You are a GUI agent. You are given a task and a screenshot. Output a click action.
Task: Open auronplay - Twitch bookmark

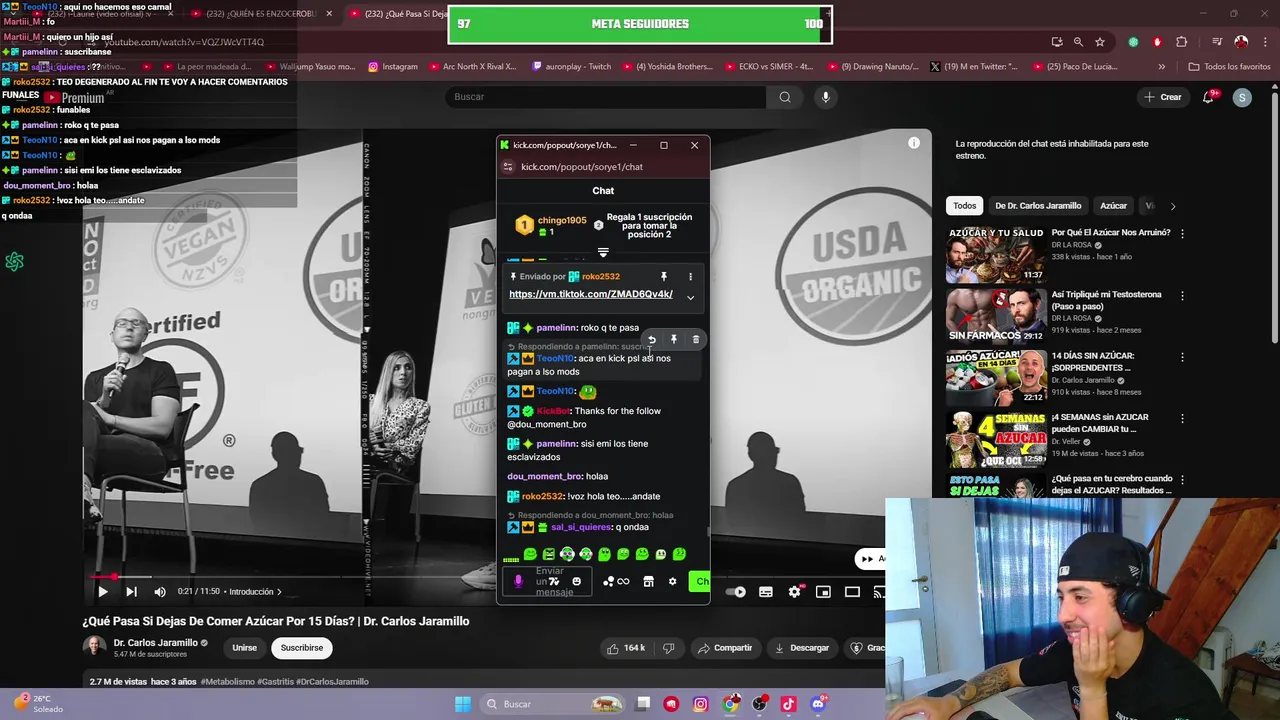(x=571, y=67)
